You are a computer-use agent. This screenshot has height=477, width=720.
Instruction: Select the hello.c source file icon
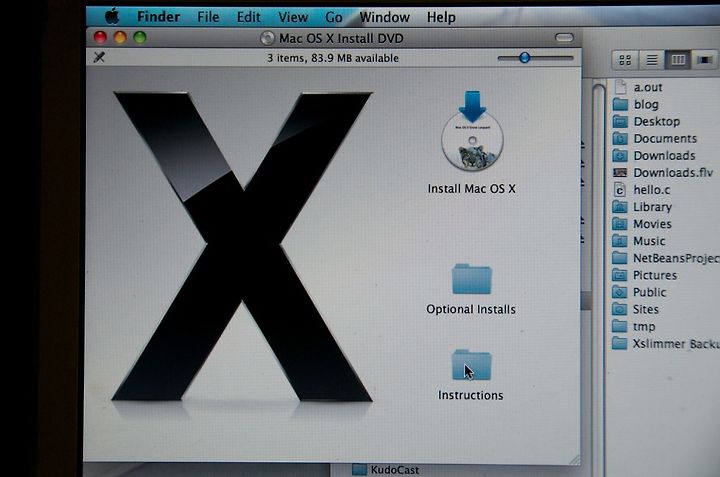(620, 190)
